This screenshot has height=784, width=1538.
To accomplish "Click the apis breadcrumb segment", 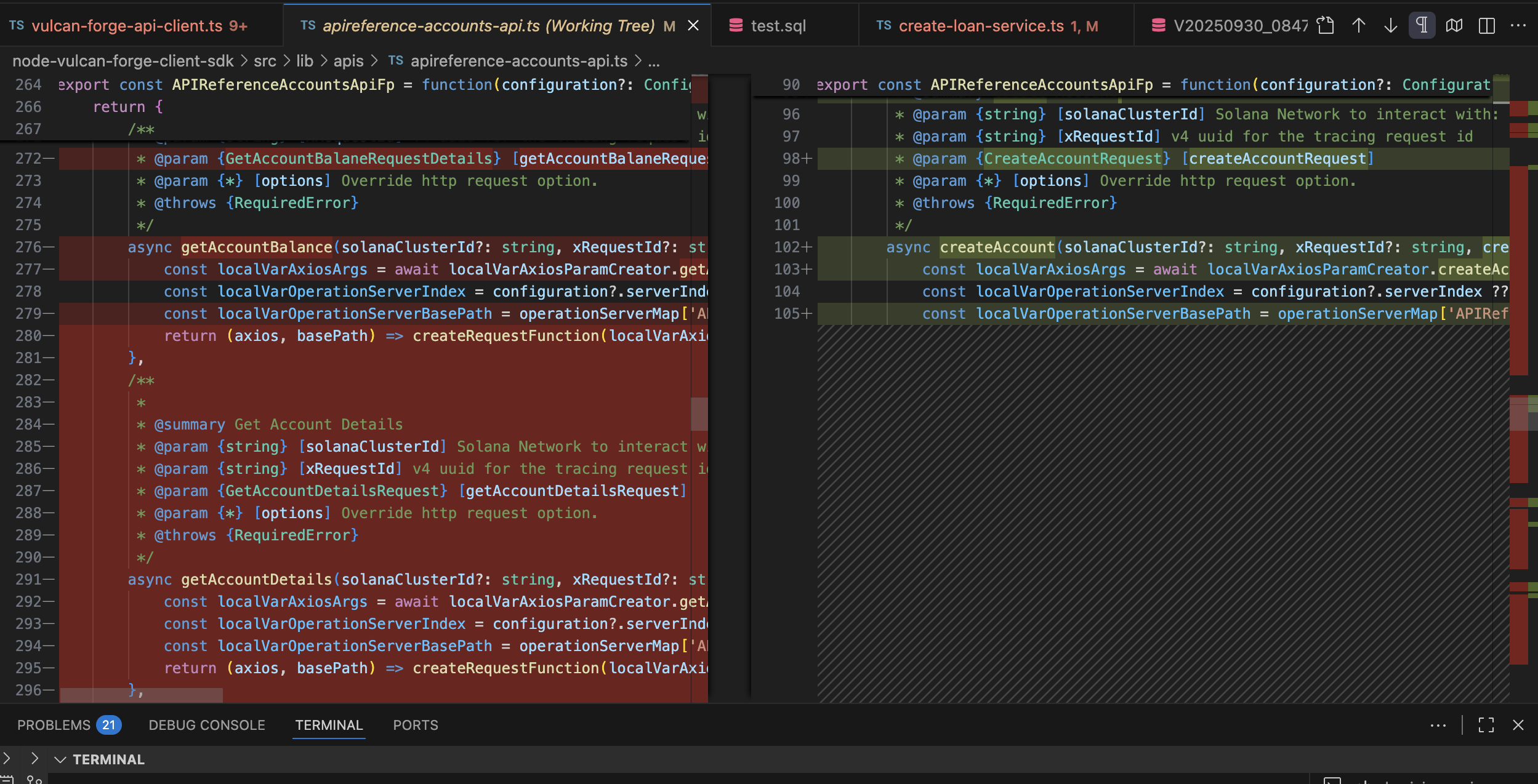I will click(x=348, y=61).
